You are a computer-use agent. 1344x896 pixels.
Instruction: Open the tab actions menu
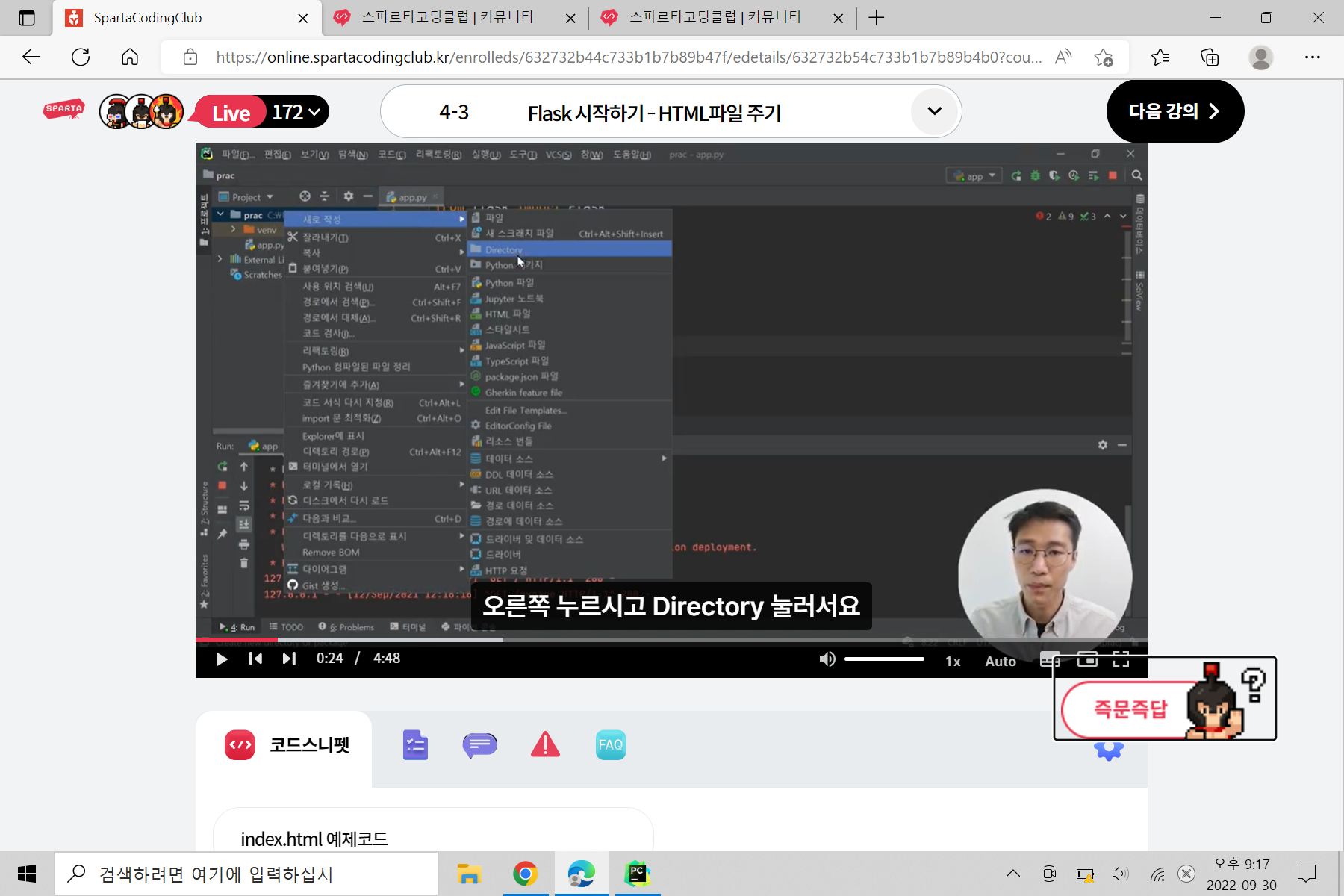(x=26, y=18)
